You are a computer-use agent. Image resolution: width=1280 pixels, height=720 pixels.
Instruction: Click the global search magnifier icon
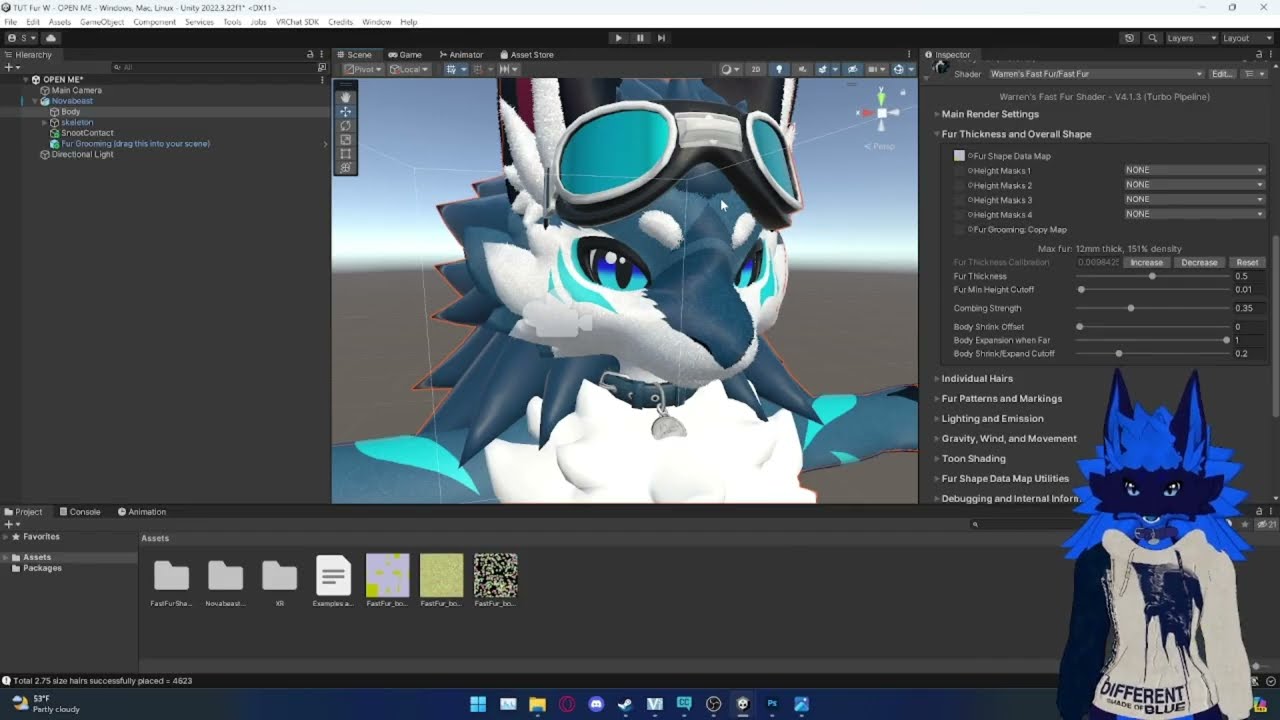point(1152,38)
